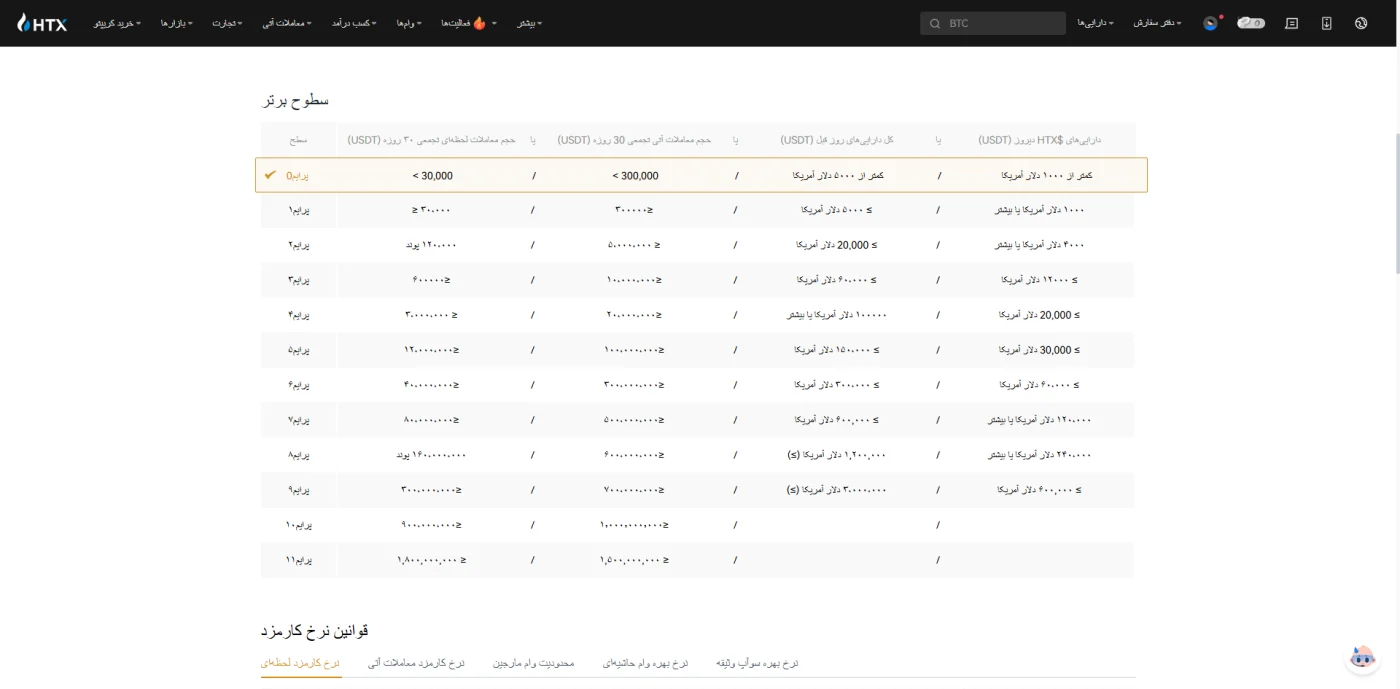Click '≤ 30,000 دلار آمریکا' cell in پرایم5 row
This screenshot has width=1400, height=689.
pos(1039,350)
